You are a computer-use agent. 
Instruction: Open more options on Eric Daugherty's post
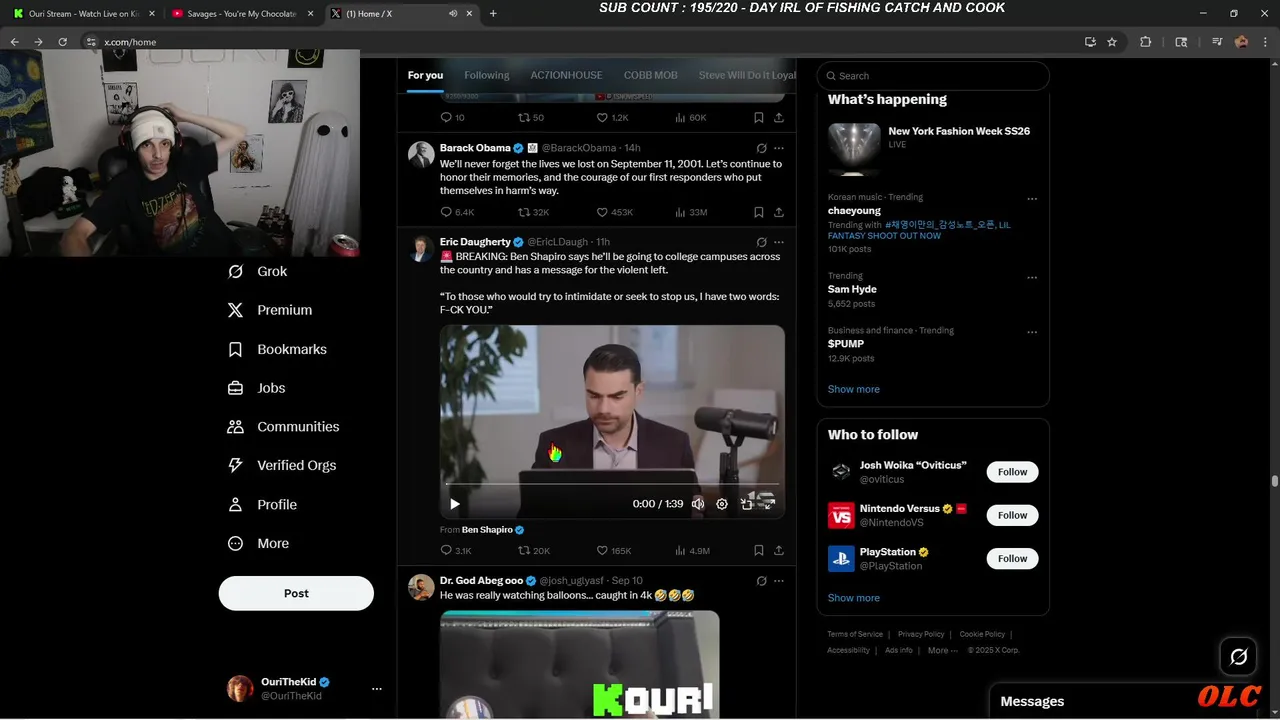click(x=779, y=242)
